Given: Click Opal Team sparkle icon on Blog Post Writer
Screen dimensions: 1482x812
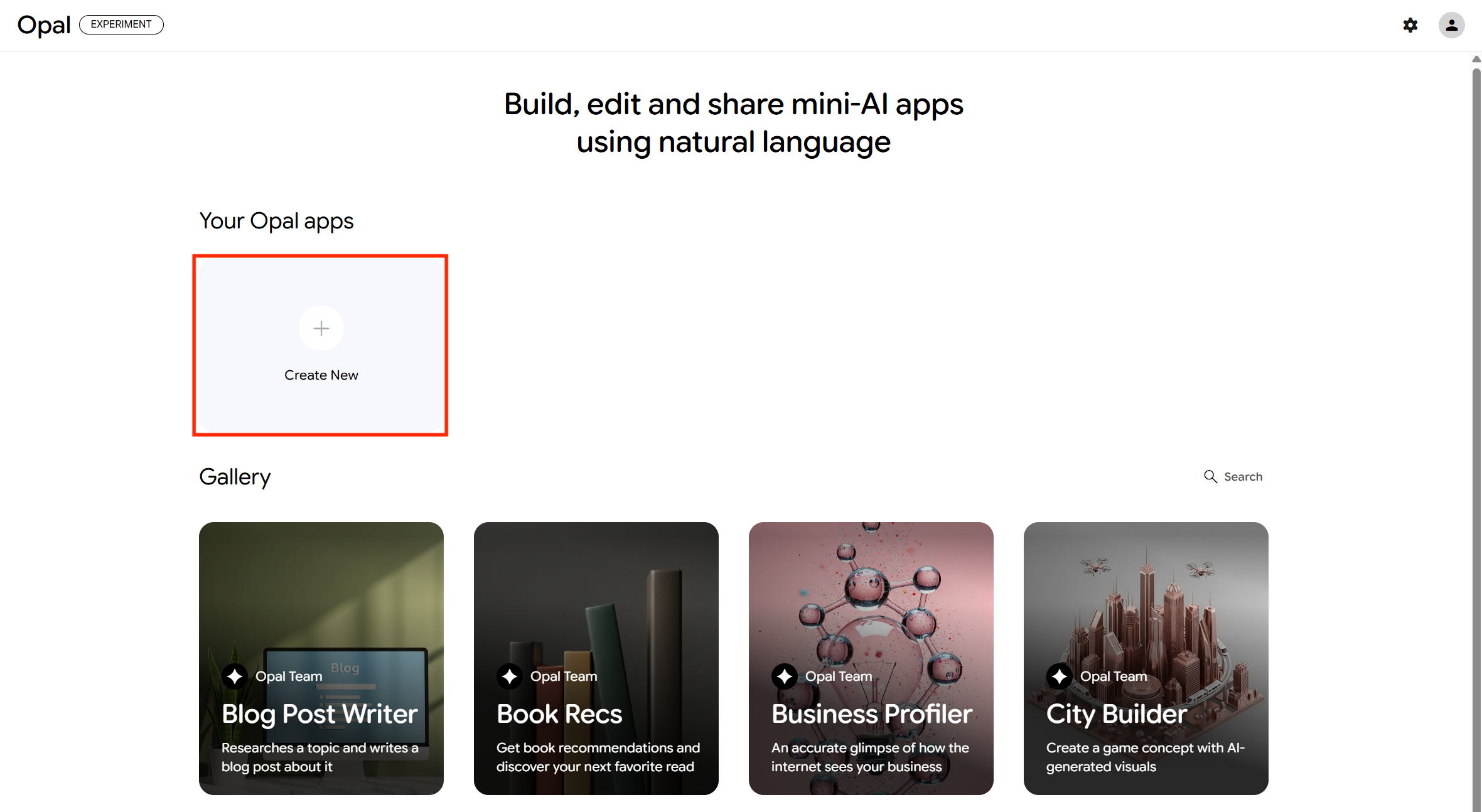Looking at the screenshot, I should 235,676.
